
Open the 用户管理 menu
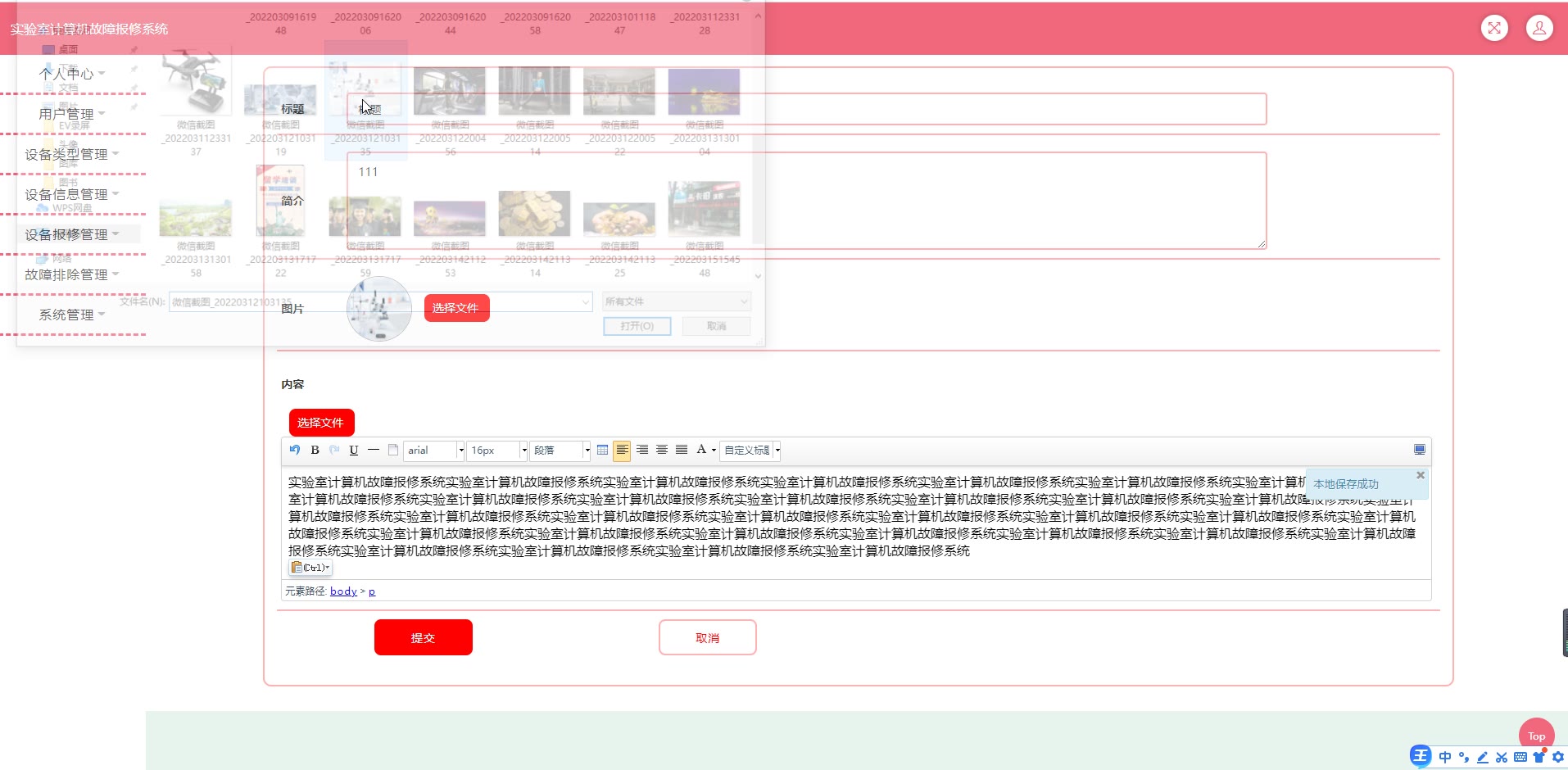(72, 114)
